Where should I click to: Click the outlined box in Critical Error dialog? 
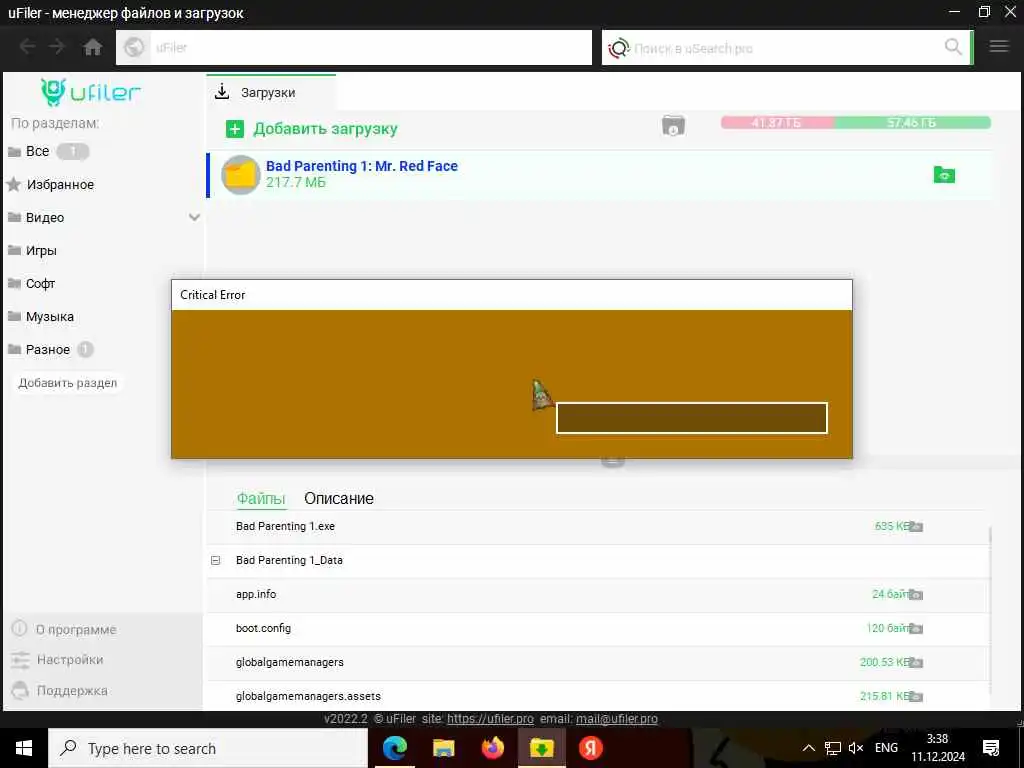coord(692,418)
